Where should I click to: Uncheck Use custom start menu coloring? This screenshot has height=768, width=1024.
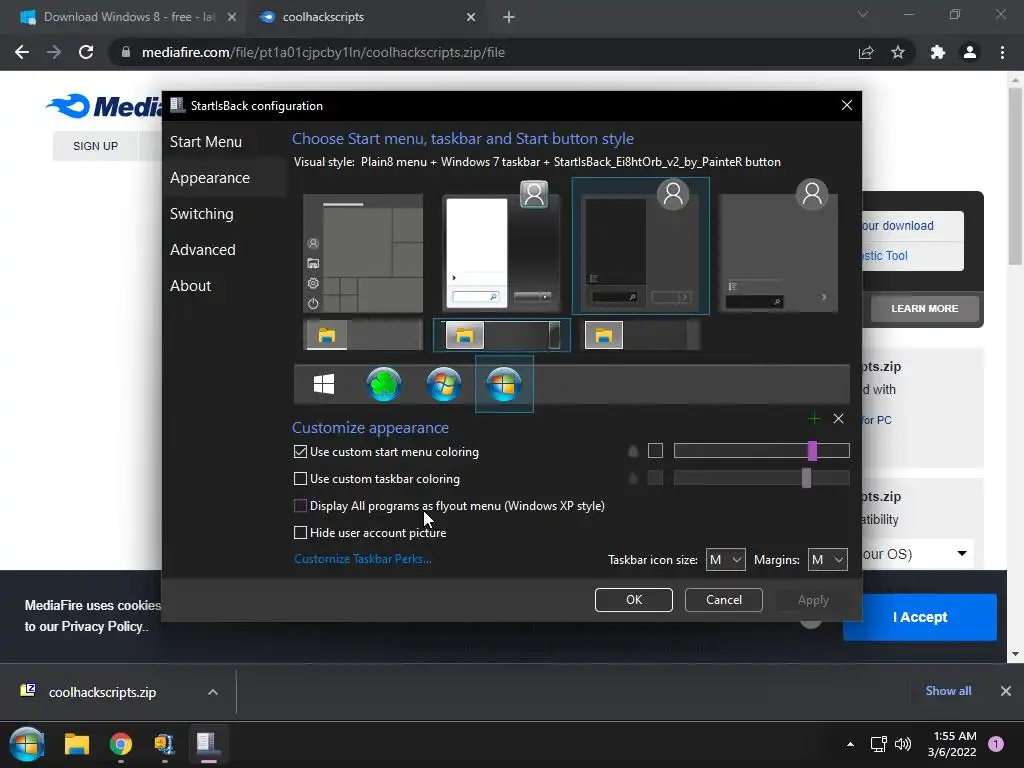point(300,451)
